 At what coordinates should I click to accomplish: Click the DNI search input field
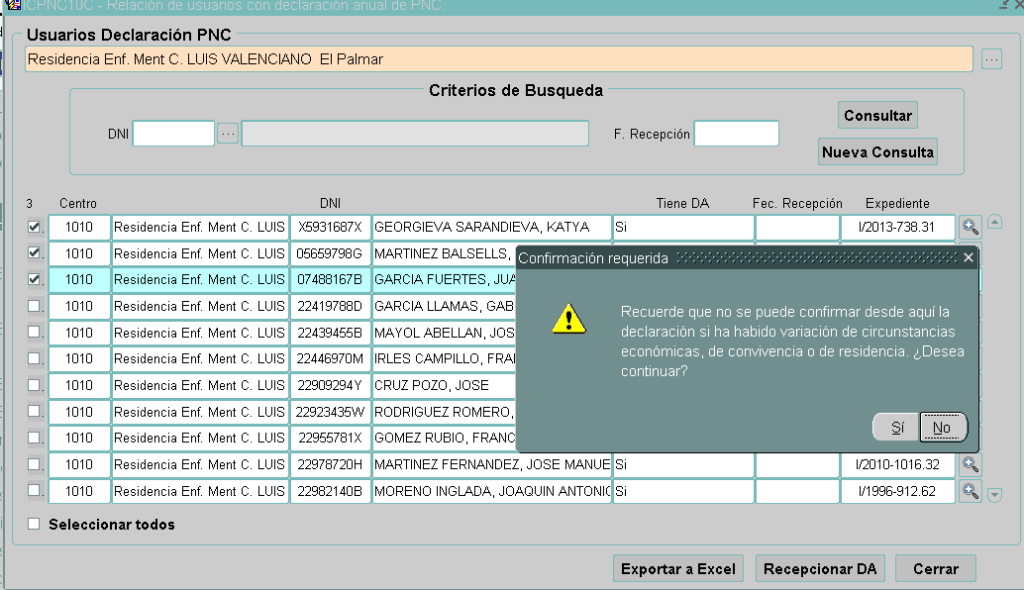point(173,134)
